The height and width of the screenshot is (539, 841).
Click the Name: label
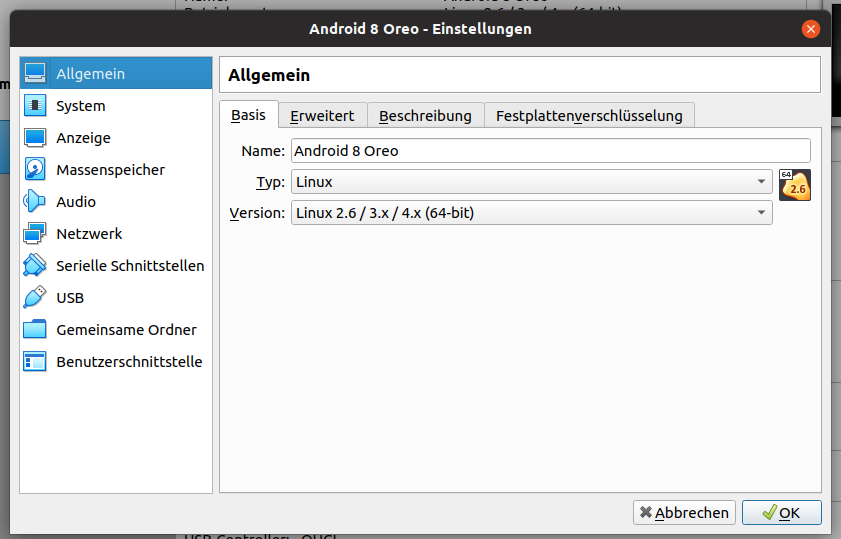pyautogui.click(x=263, y=151)
